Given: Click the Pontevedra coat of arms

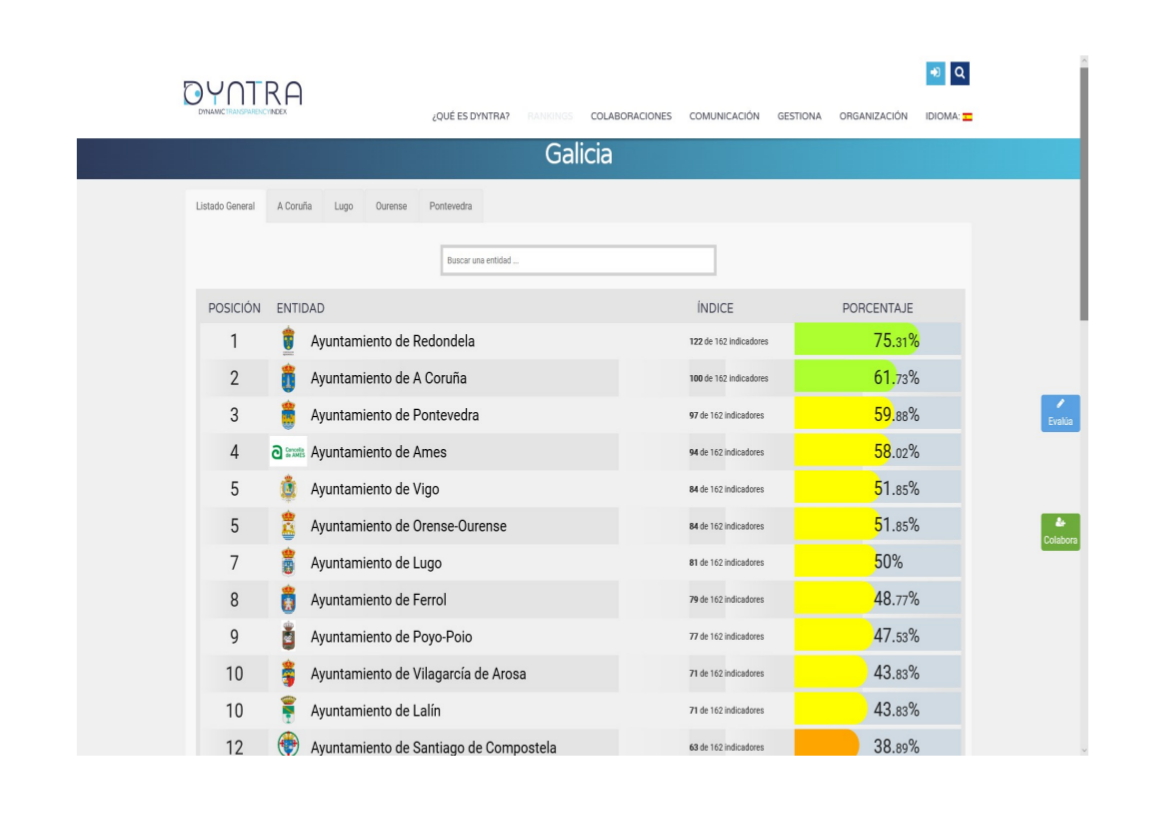Looking at the screenshot, I should tap(288, 415).
